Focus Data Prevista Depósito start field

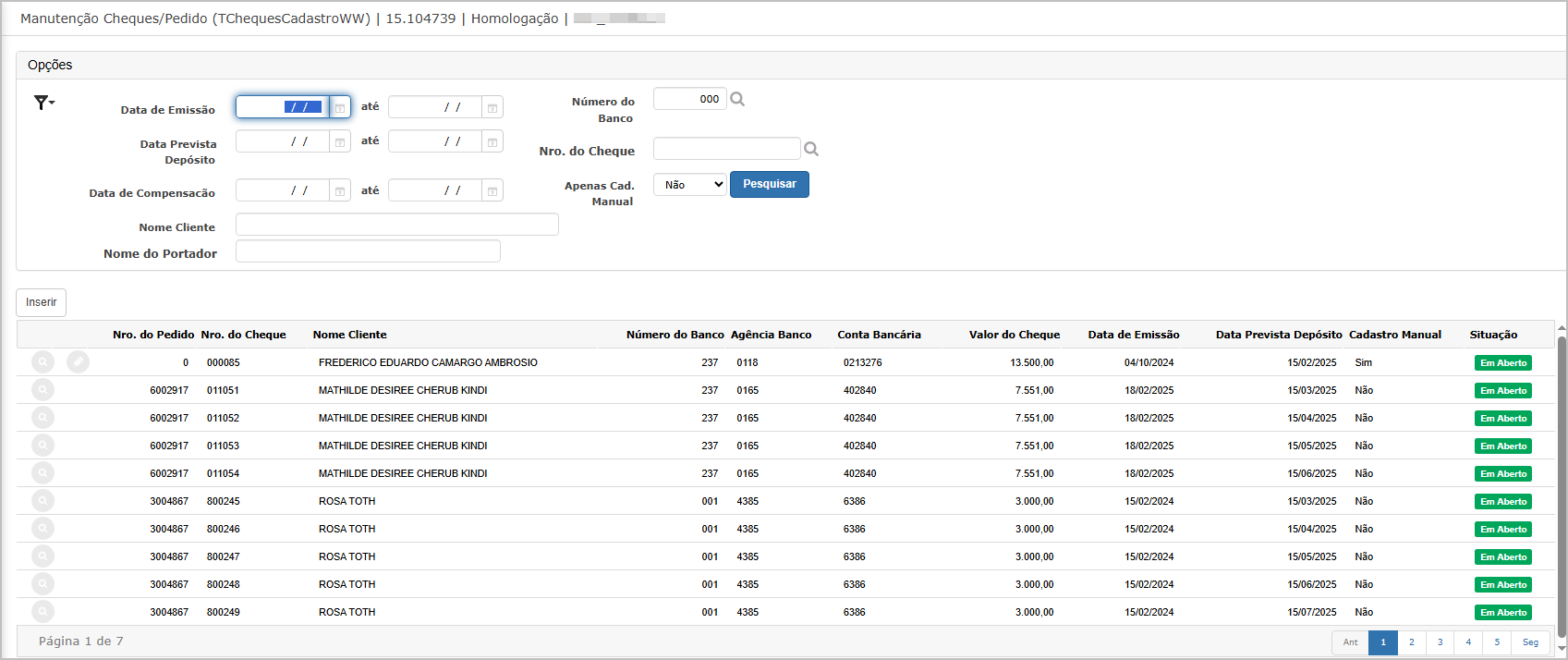point(283,141)
